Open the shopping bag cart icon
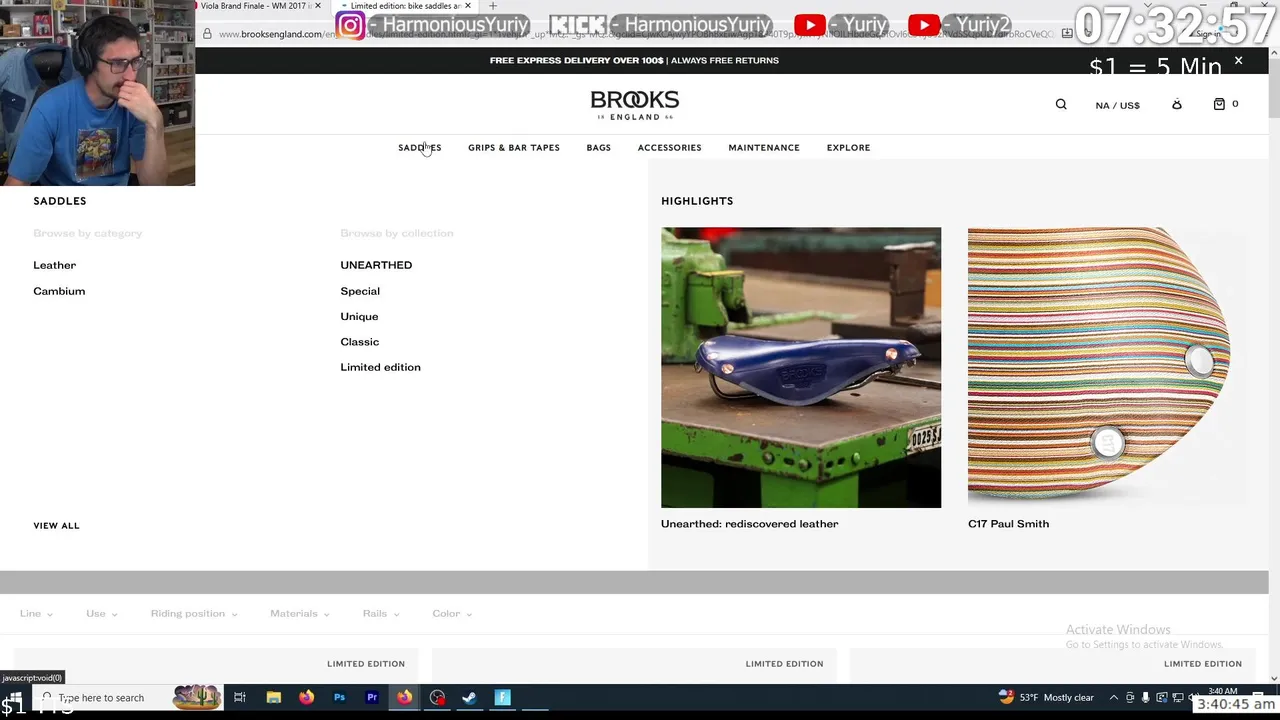Viewport: 1280px width, 720px height. click(1219, 104)
